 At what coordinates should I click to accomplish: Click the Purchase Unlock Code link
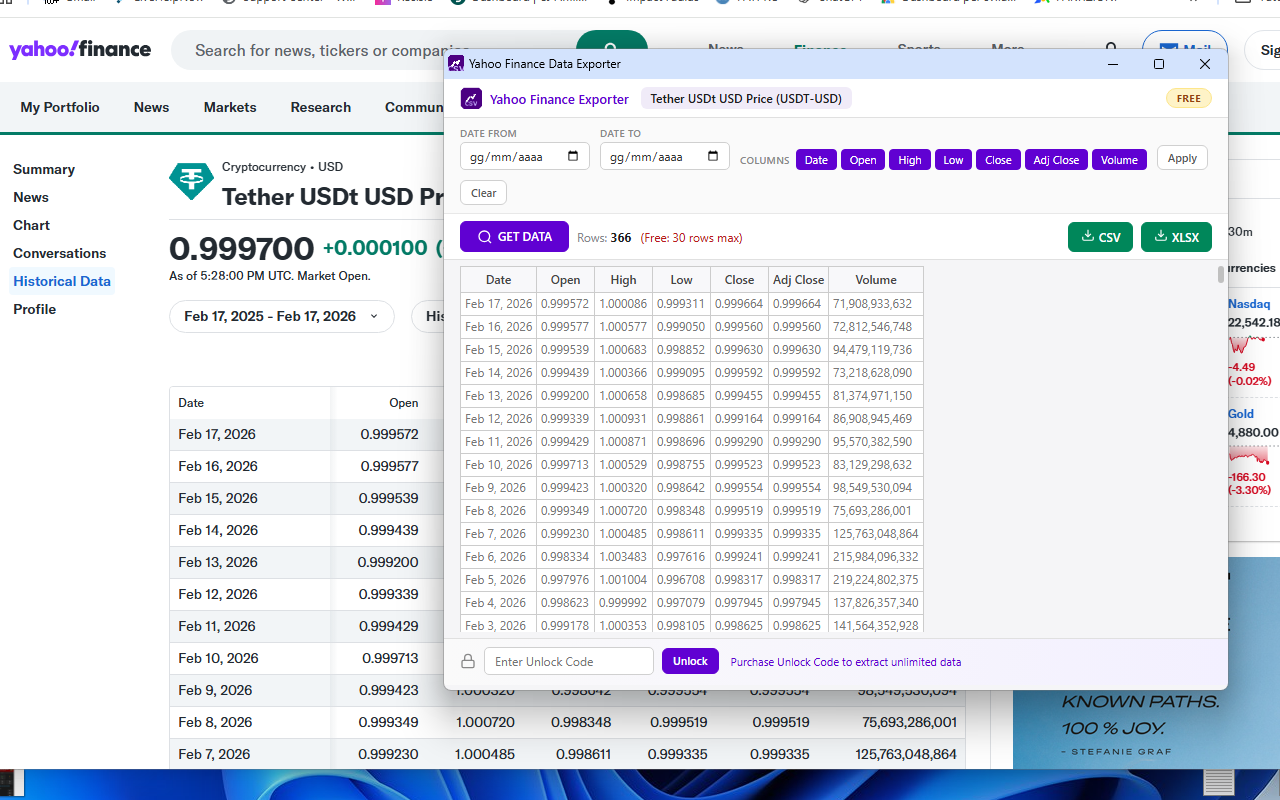(x=845, y=662)
